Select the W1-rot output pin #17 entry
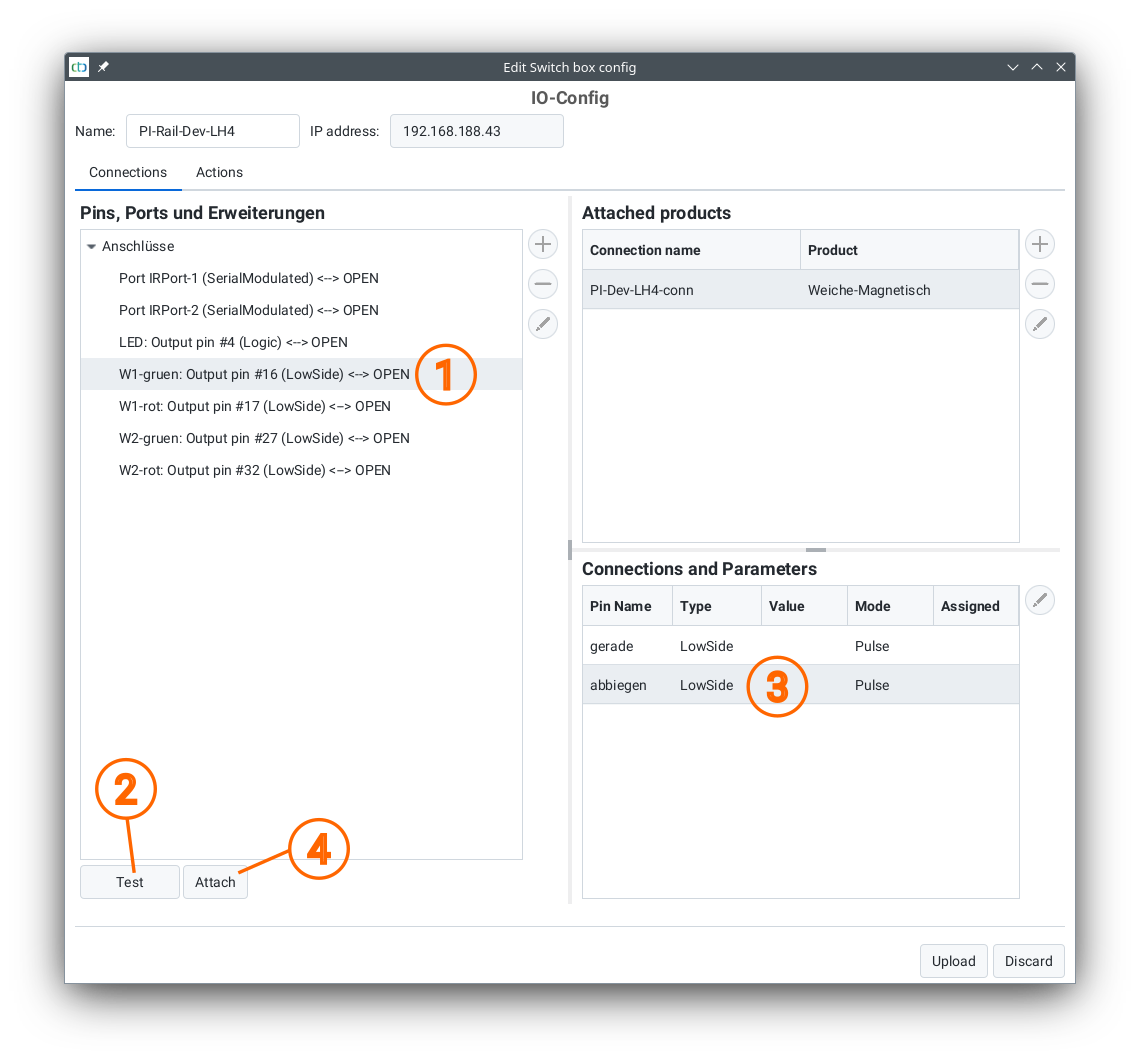The height and width of the screenshot is (1060, 1140). click(254, 406)
